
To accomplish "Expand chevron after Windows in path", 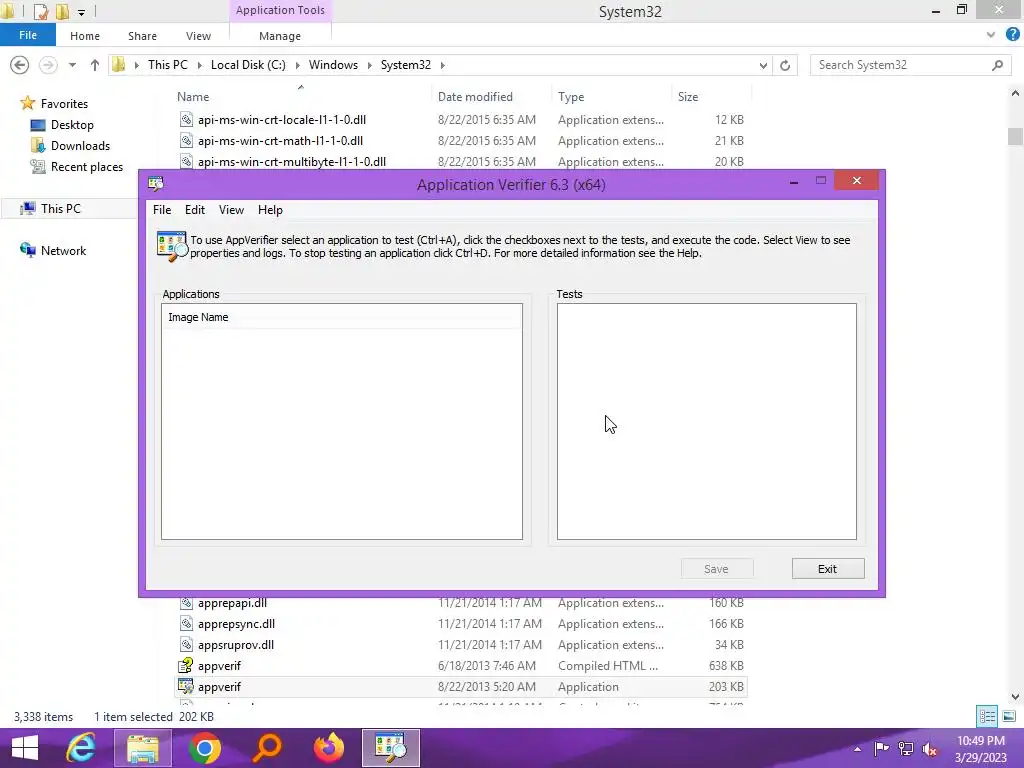I will coord(370,65).
